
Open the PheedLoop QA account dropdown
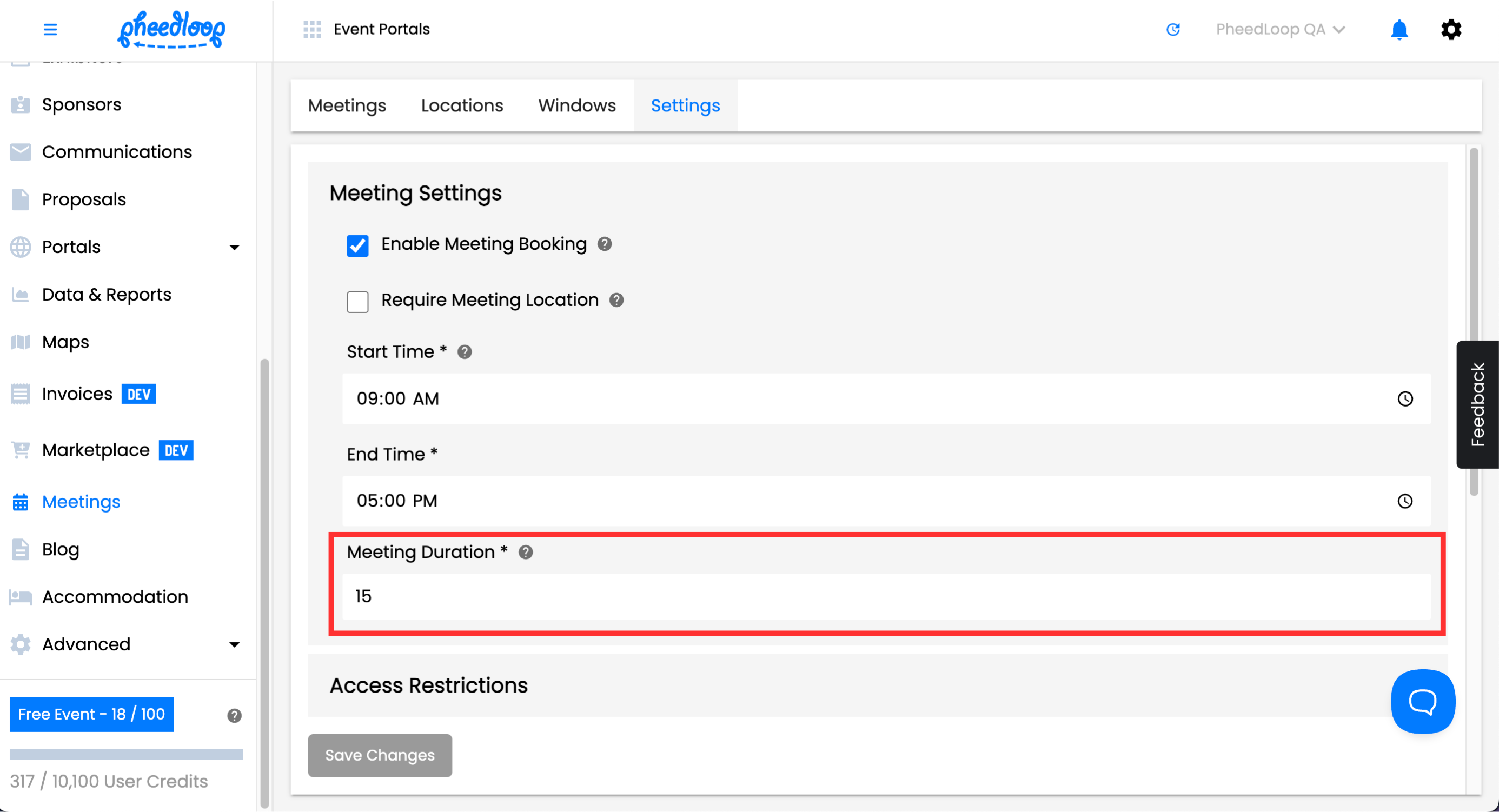point(1279,29)
